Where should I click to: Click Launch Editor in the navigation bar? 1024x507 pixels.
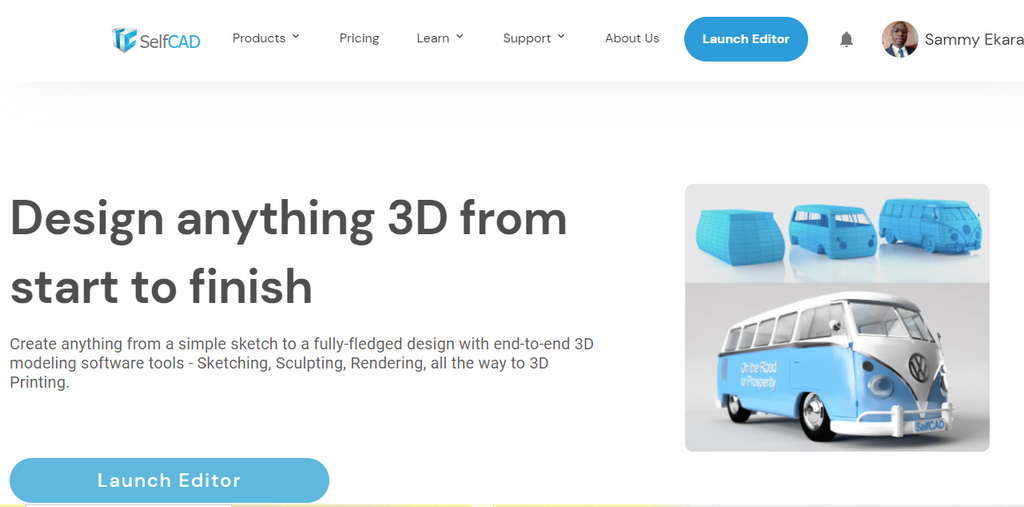pyautogui.click(x=746, y=39)
